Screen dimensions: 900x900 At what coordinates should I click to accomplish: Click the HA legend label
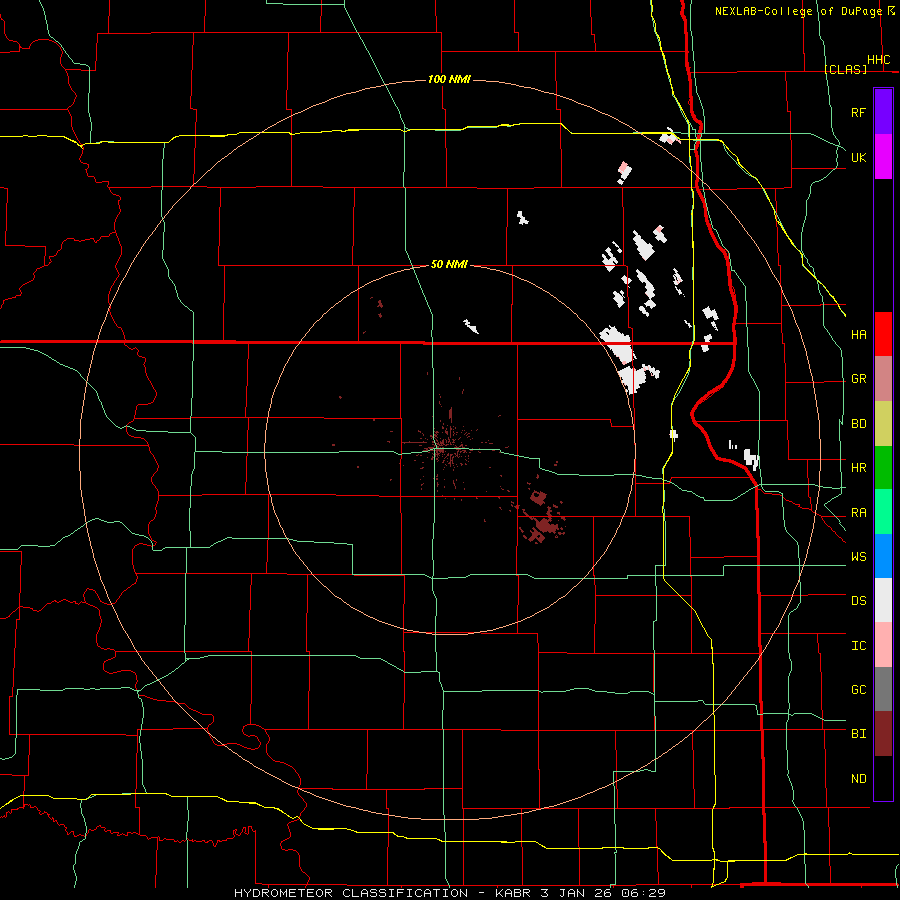[x=858, y=334]
